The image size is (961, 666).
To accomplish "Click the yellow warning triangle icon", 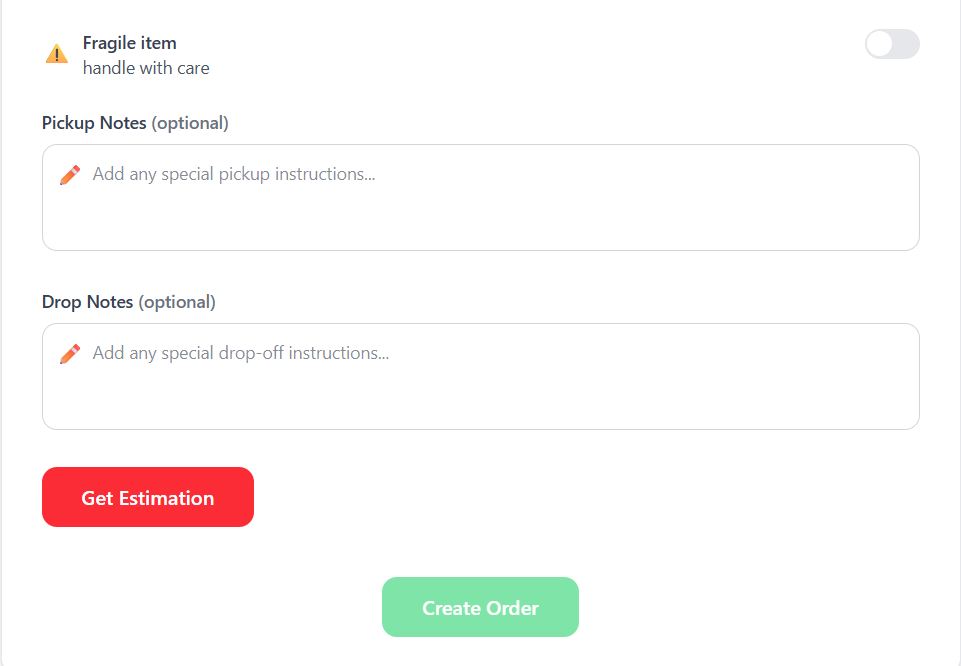I will pos(57,54).
